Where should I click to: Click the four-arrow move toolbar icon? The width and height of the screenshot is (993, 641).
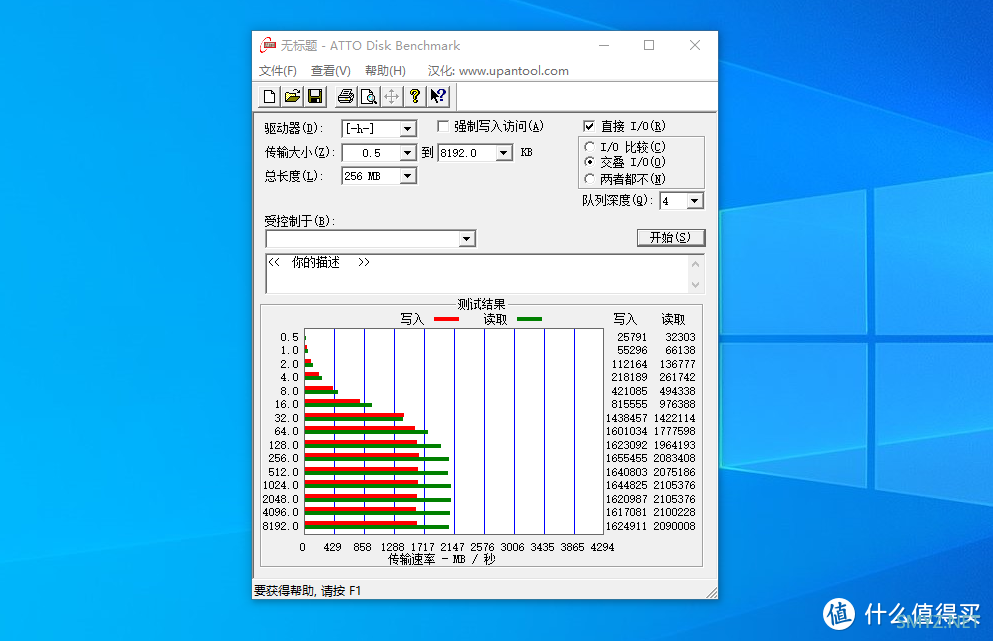[391, 96]
